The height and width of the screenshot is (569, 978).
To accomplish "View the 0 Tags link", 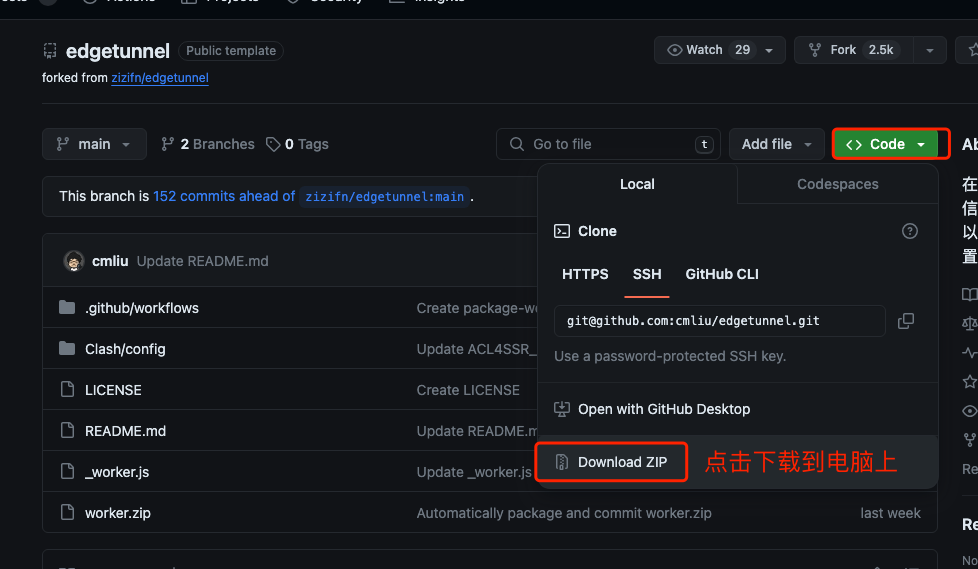I will [298, 144].
